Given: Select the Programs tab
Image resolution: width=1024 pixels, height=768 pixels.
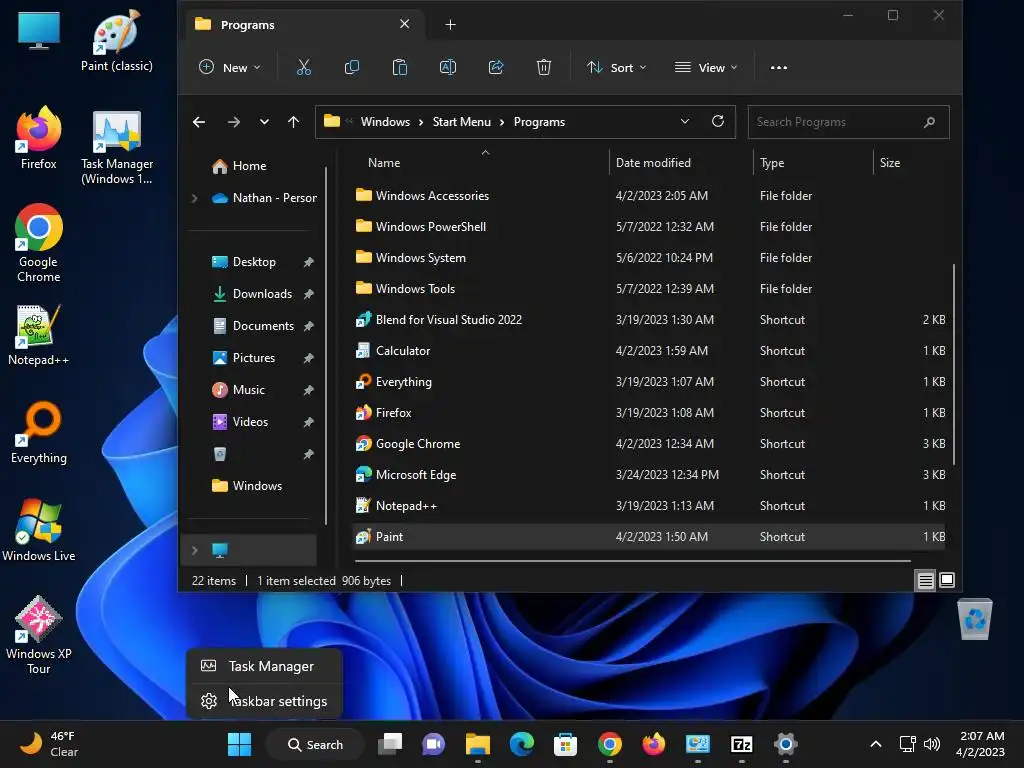Looking at the screenshot, I should [304, 25].
